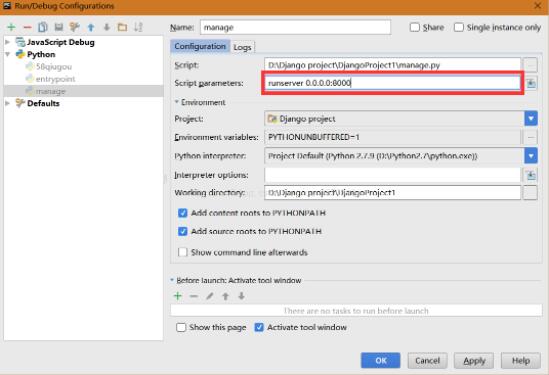549x375 pixels.
Task: Toggle Single instance only
Action: tap(459, 27)
